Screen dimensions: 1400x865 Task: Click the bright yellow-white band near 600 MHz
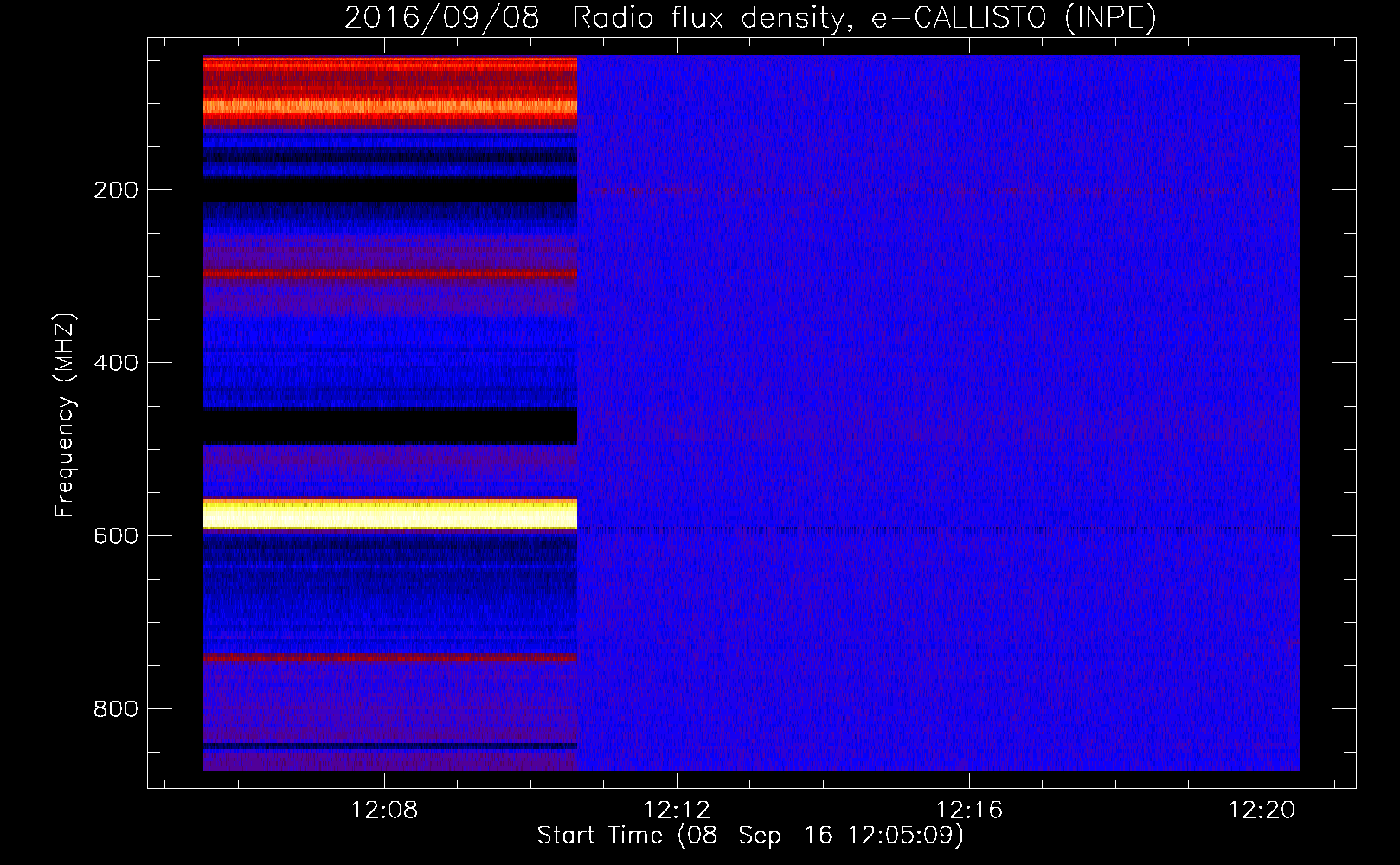coord(390,515)
